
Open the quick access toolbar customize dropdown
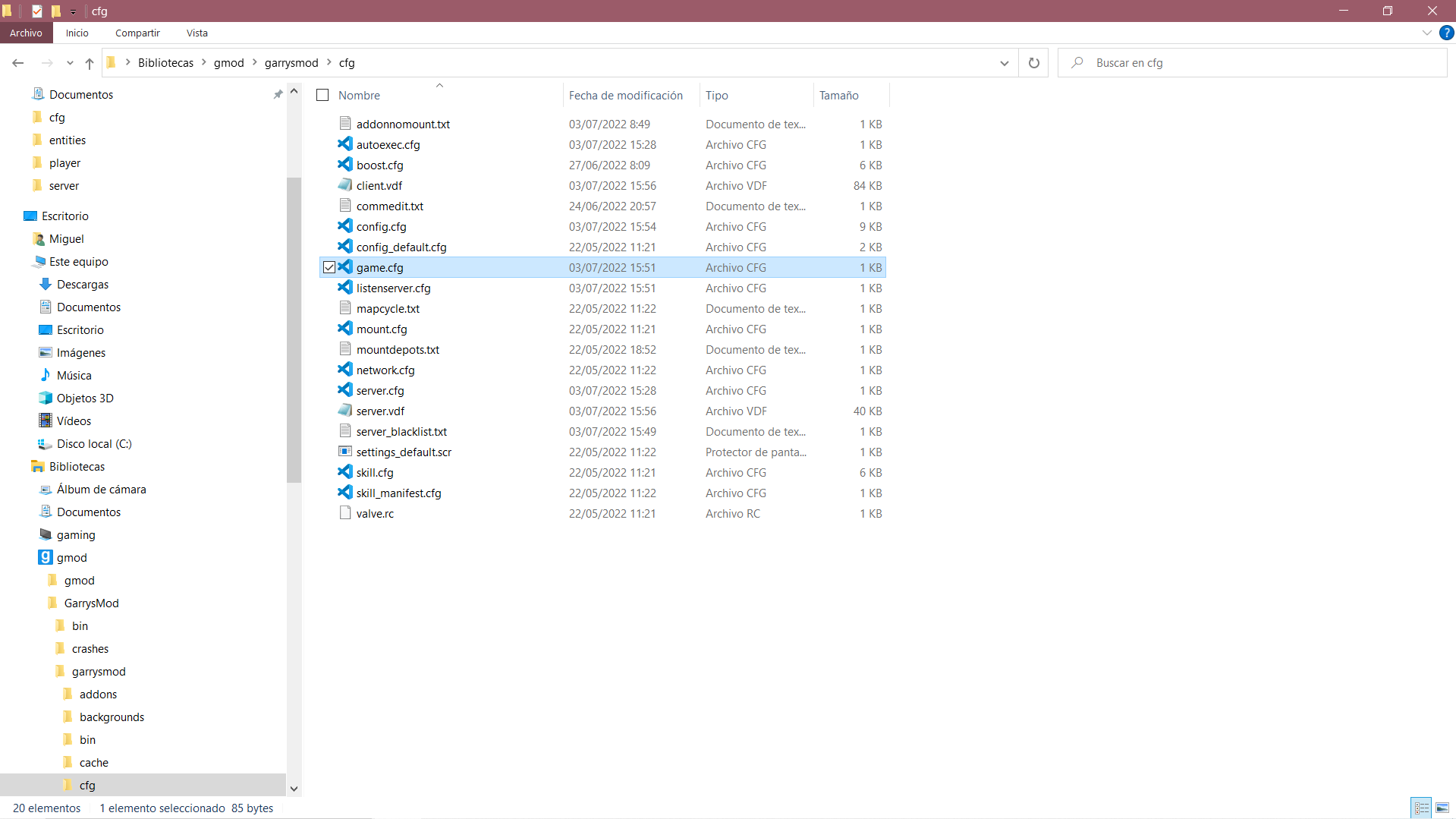tap(73, 11)
